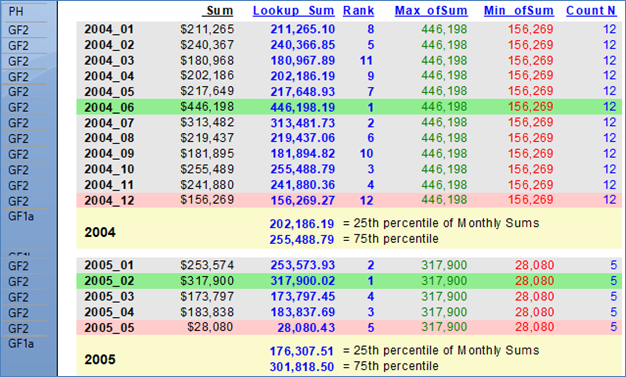
Task: Click the 2004_04 row label
Action: (109, 76)
